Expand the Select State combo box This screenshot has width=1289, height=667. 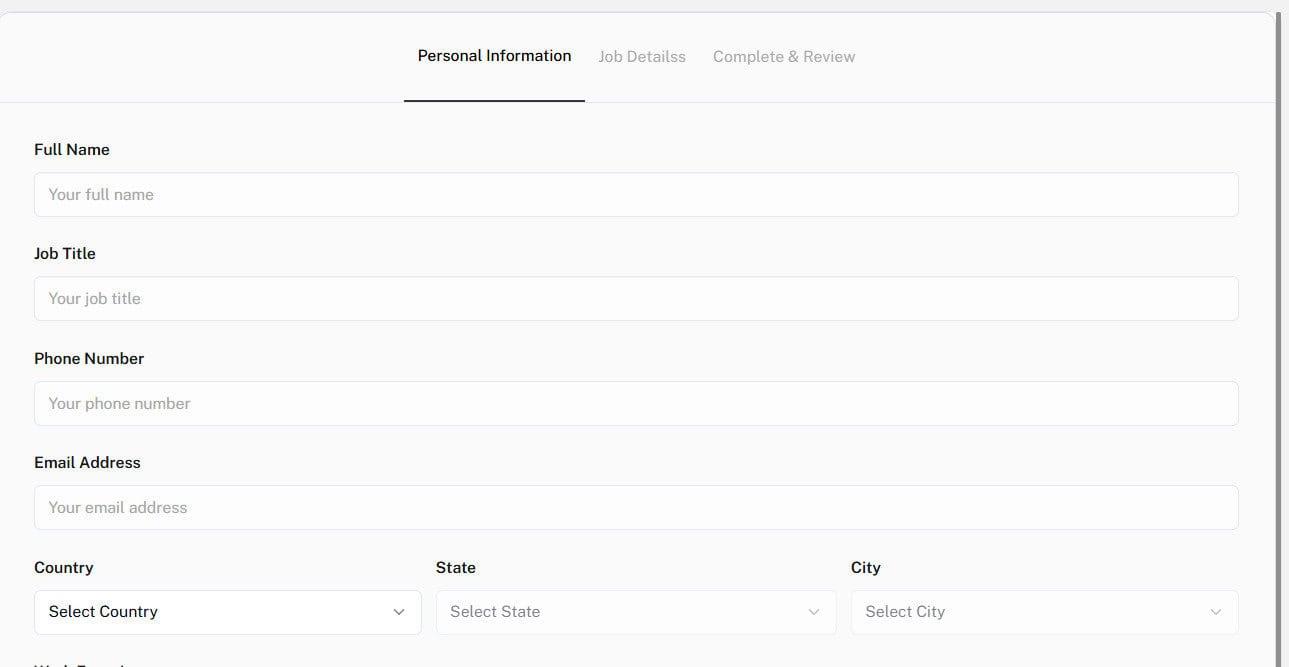pyautogui.click(x=635, y=612)
